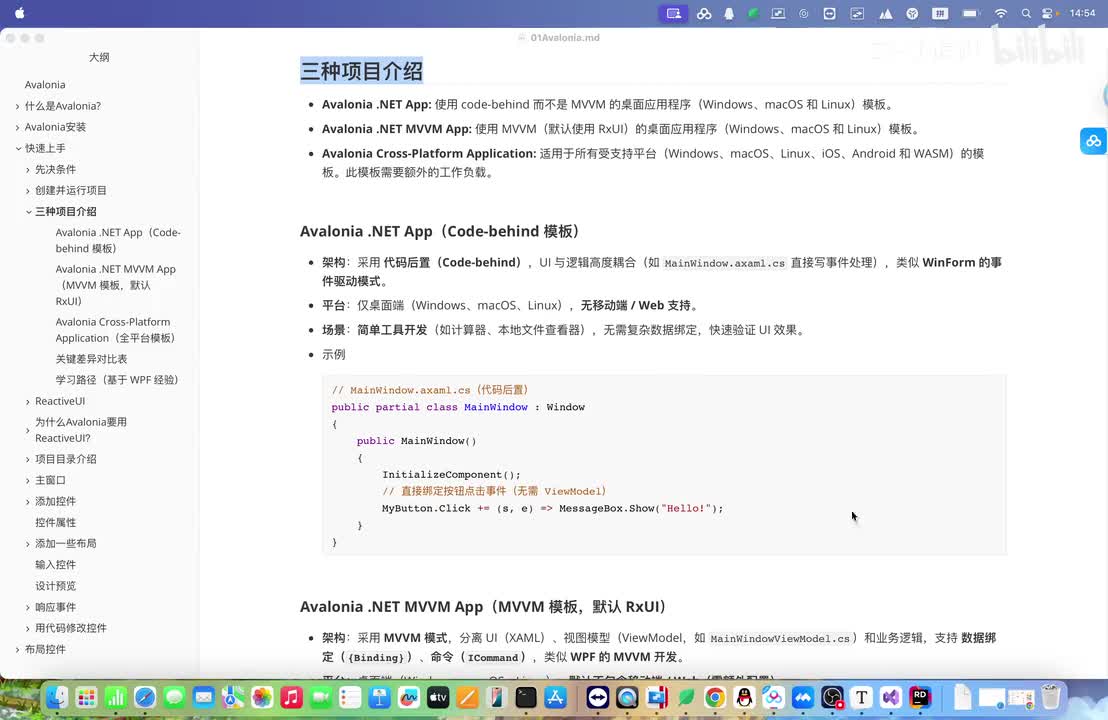Open Safari from the Dock

coord(145,698)
